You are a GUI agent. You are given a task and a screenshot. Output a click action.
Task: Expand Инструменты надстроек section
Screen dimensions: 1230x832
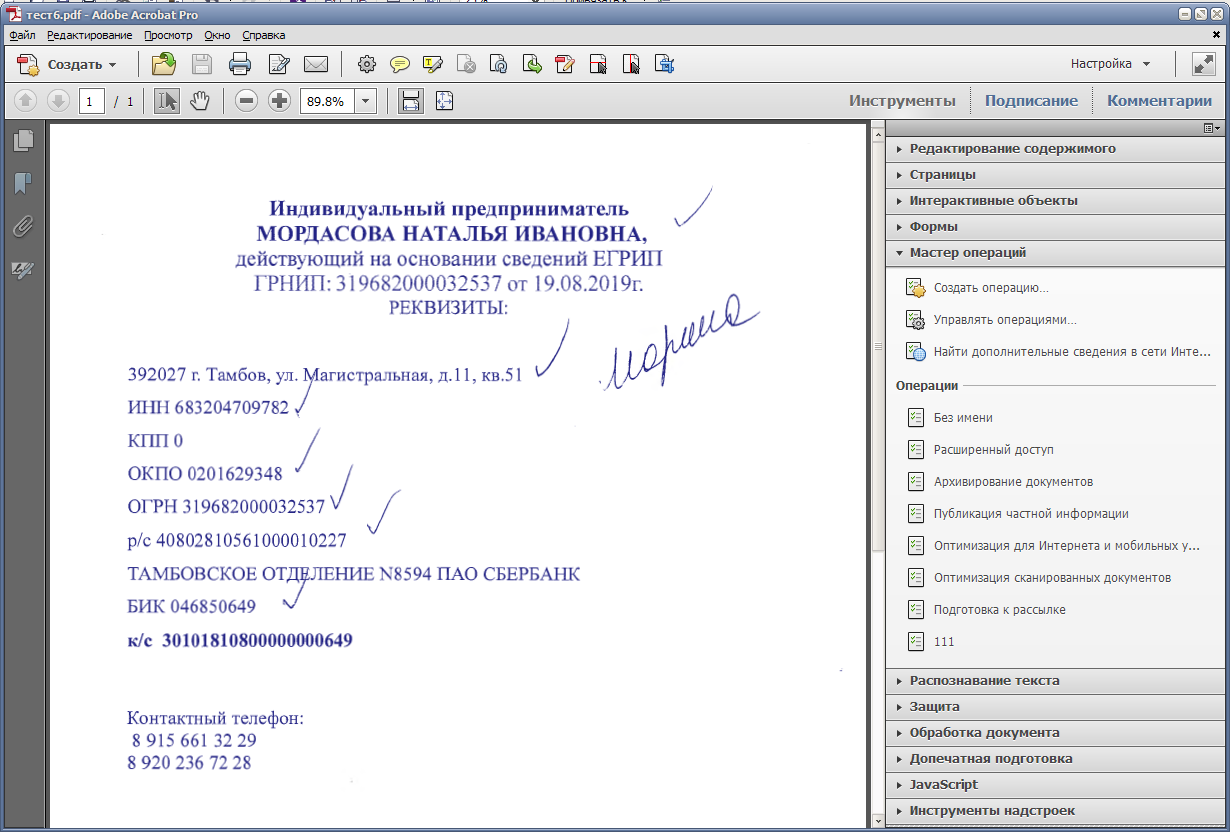1054,811
